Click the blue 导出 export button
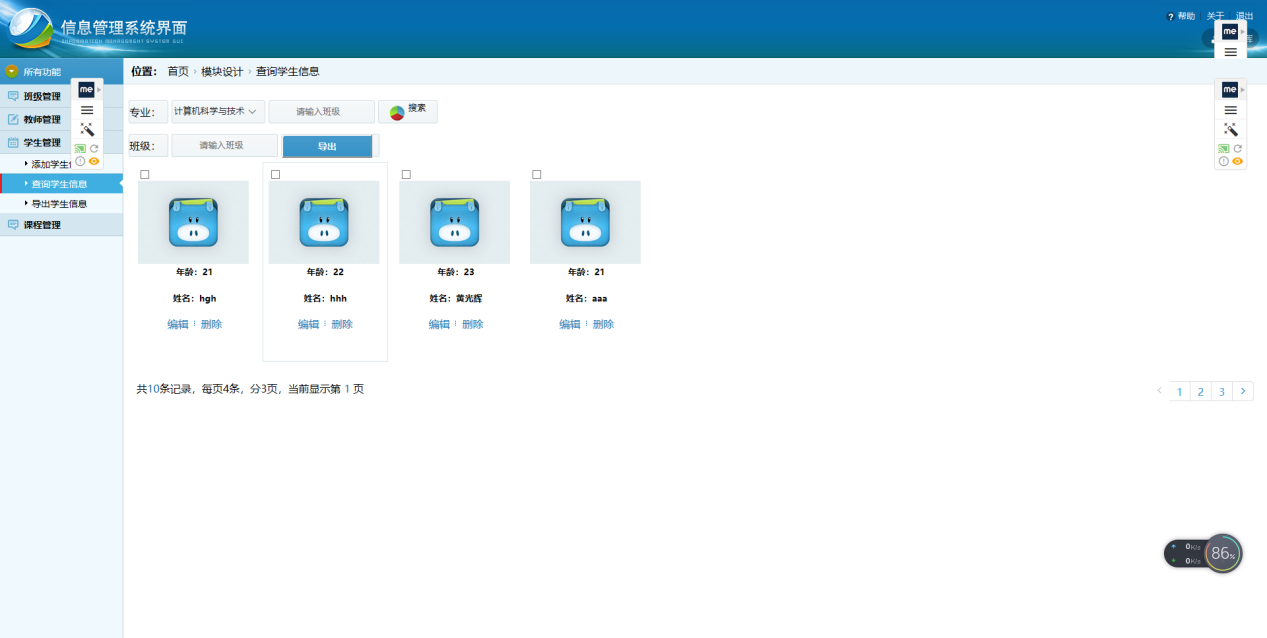1267x638 pixels. click(327, 146)
